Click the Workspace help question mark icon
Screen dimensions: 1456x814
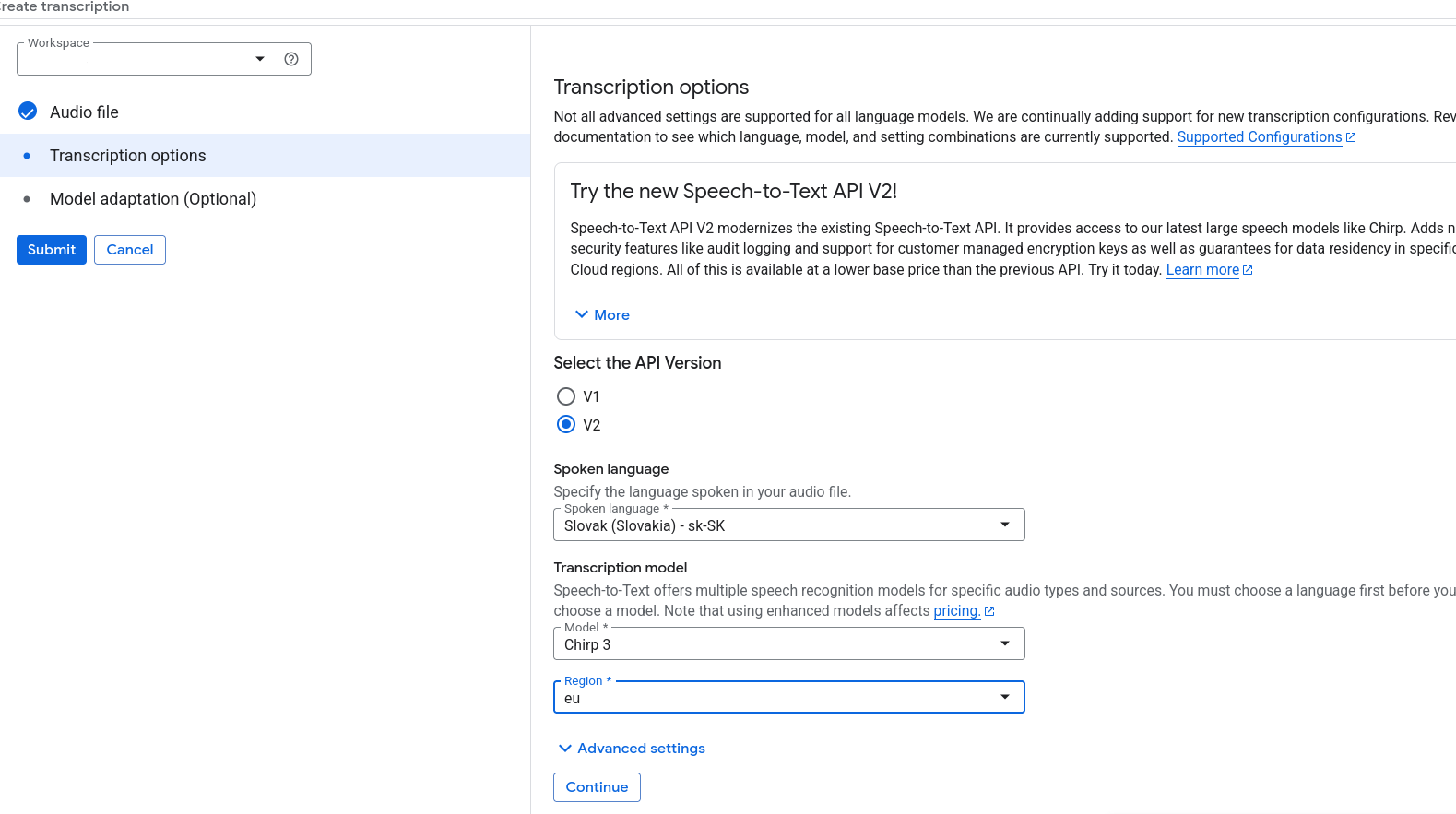click(291, 59)
